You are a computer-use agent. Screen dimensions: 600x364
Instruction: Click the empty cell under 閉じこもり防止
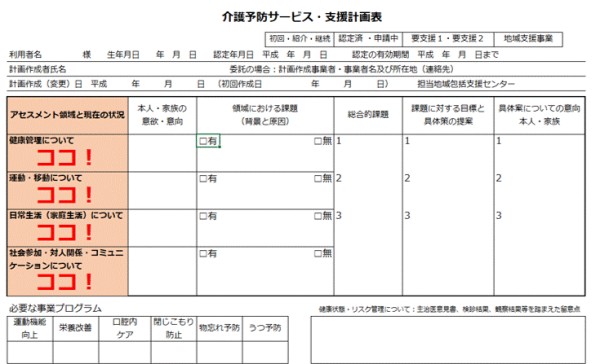click(174, 352)
